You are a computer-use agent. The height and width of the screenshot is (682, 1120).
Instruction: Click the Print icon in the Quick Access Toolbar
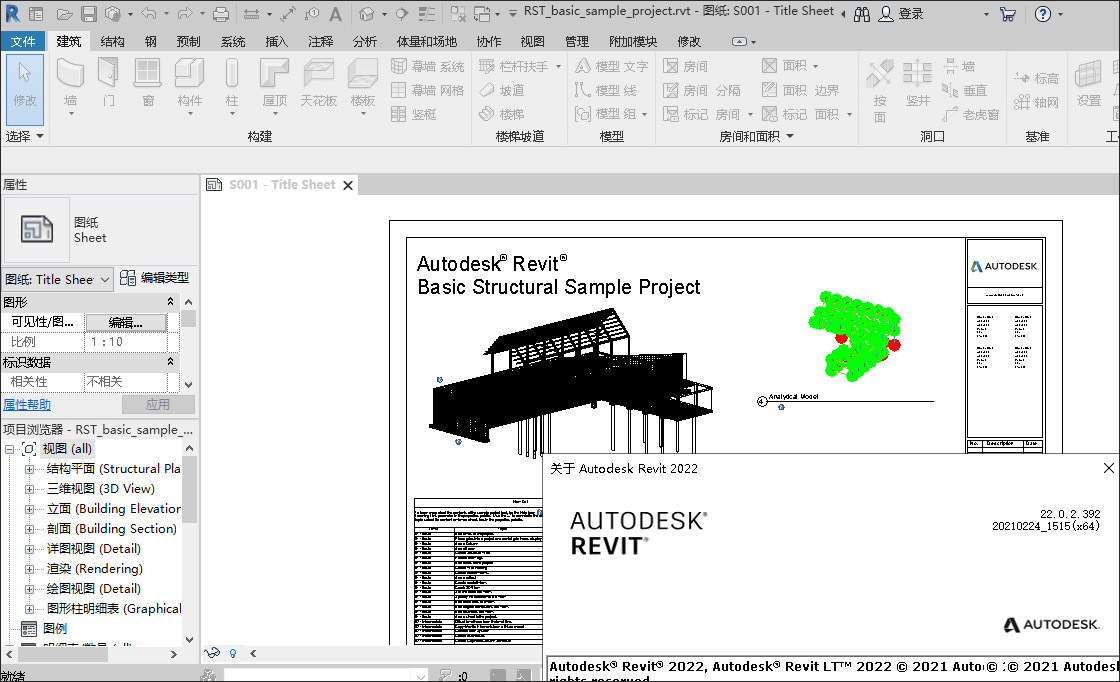[x=220, y=14]
